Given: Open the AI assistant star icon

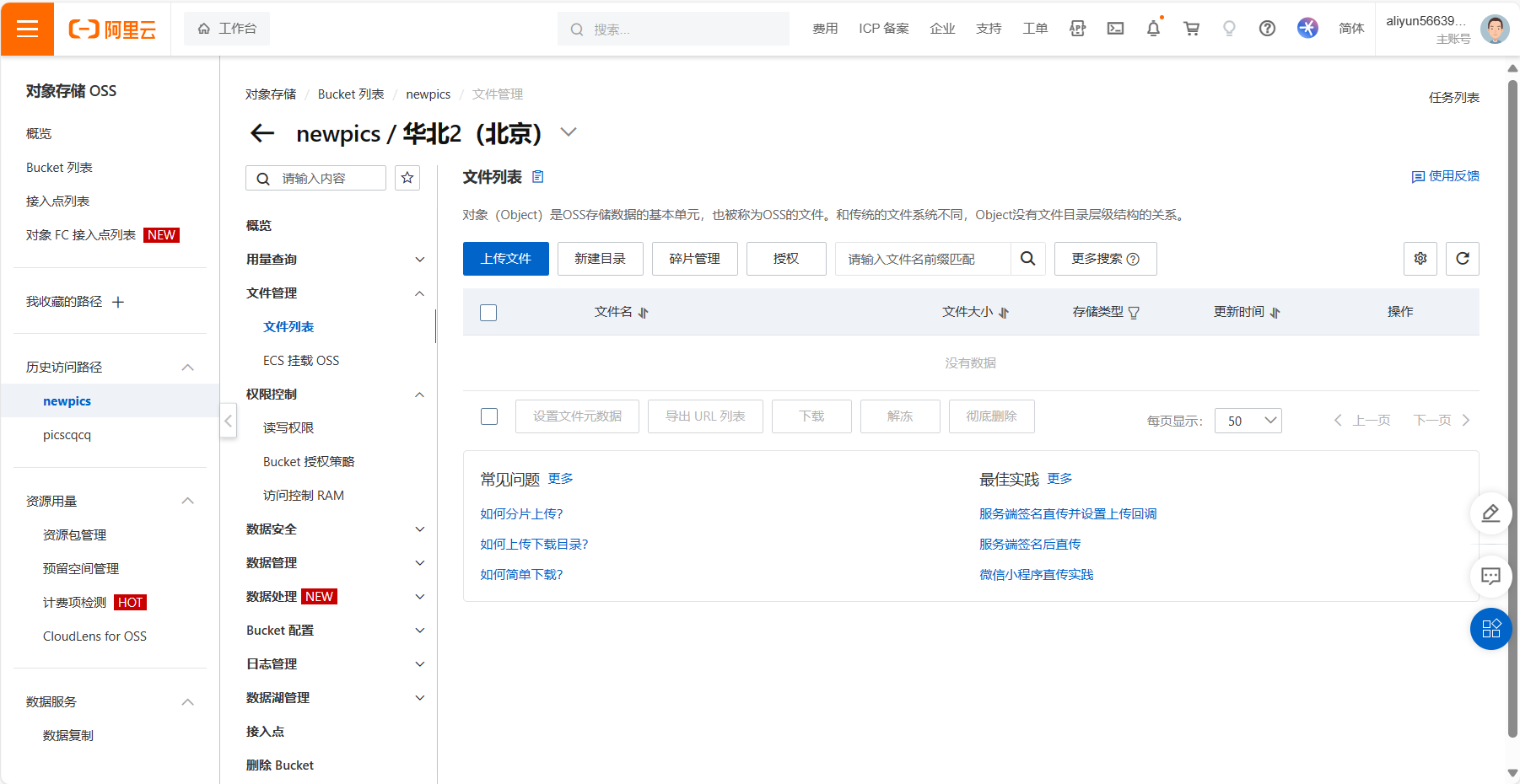Looking at the screenshot, I should click(1307, 28).
